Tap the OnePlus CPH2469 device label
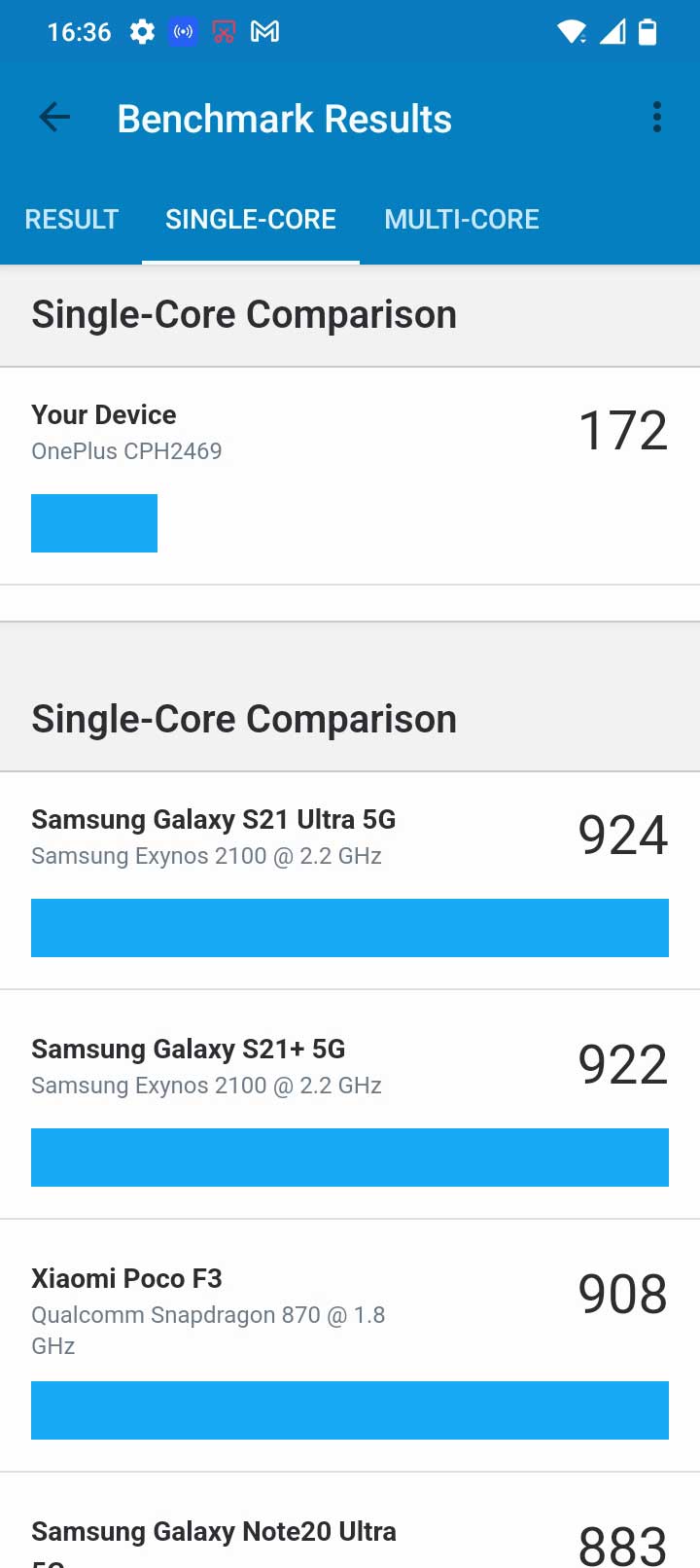Screen dimensions: 700x1568 pyautogui.click(x=126, y=451)
